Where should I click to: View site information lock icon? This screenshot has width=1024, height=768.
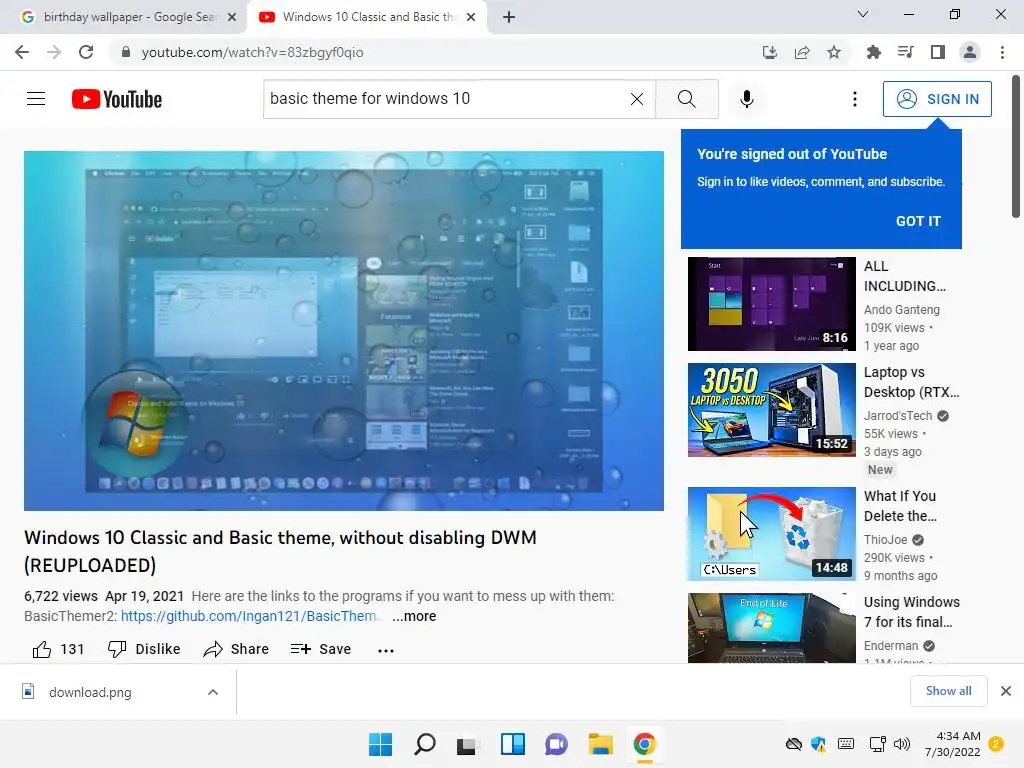[x=126, y=52]
